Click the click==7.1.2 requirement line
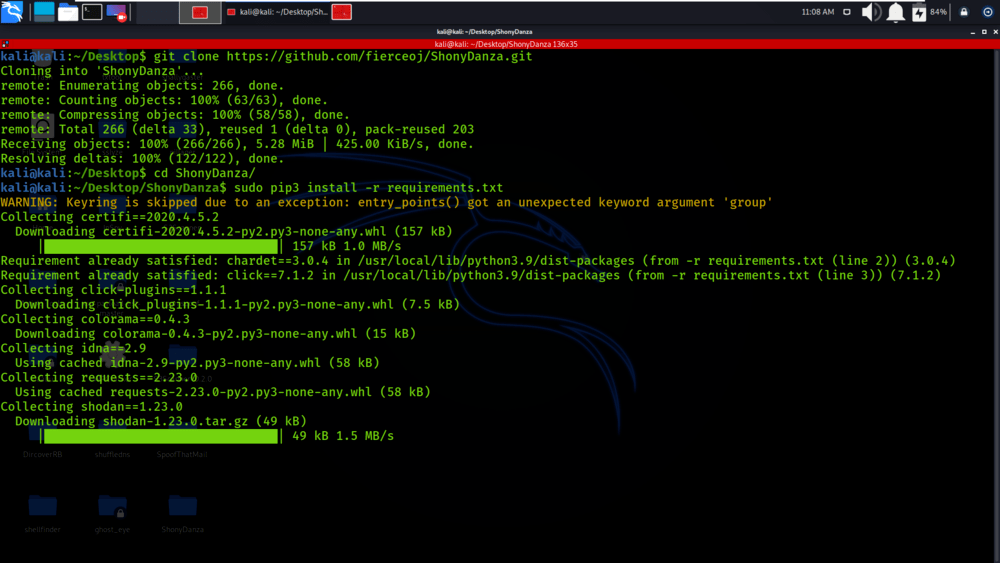Viewport: 1000px width, 563px height. pos(471,275)
